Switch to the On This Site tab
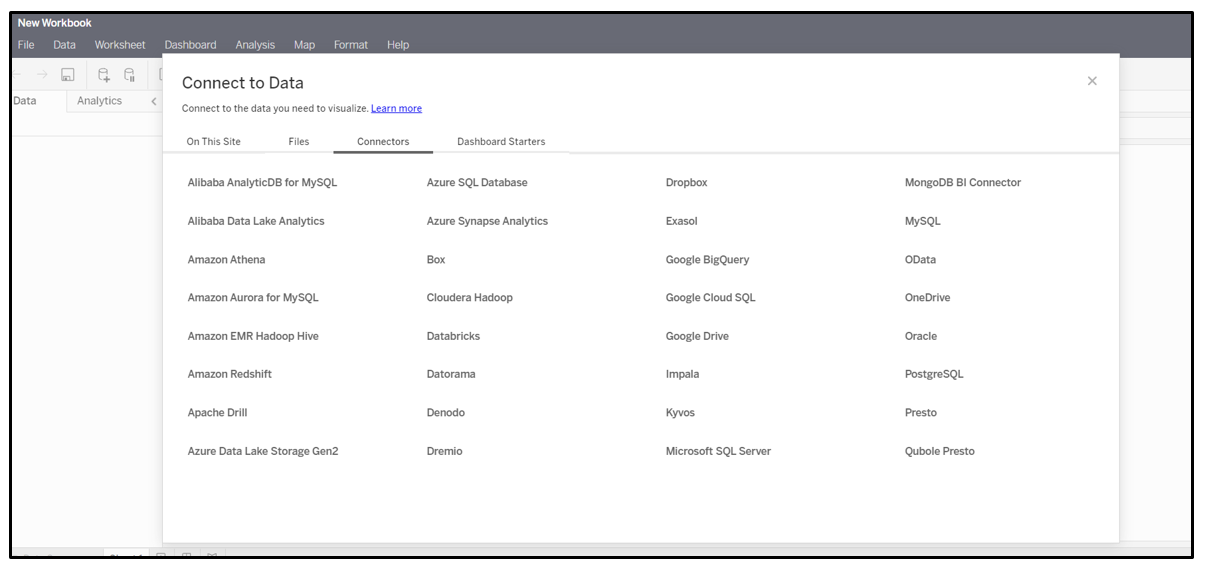Screen dimensions: 1205x570 click(x=213, y=142)
